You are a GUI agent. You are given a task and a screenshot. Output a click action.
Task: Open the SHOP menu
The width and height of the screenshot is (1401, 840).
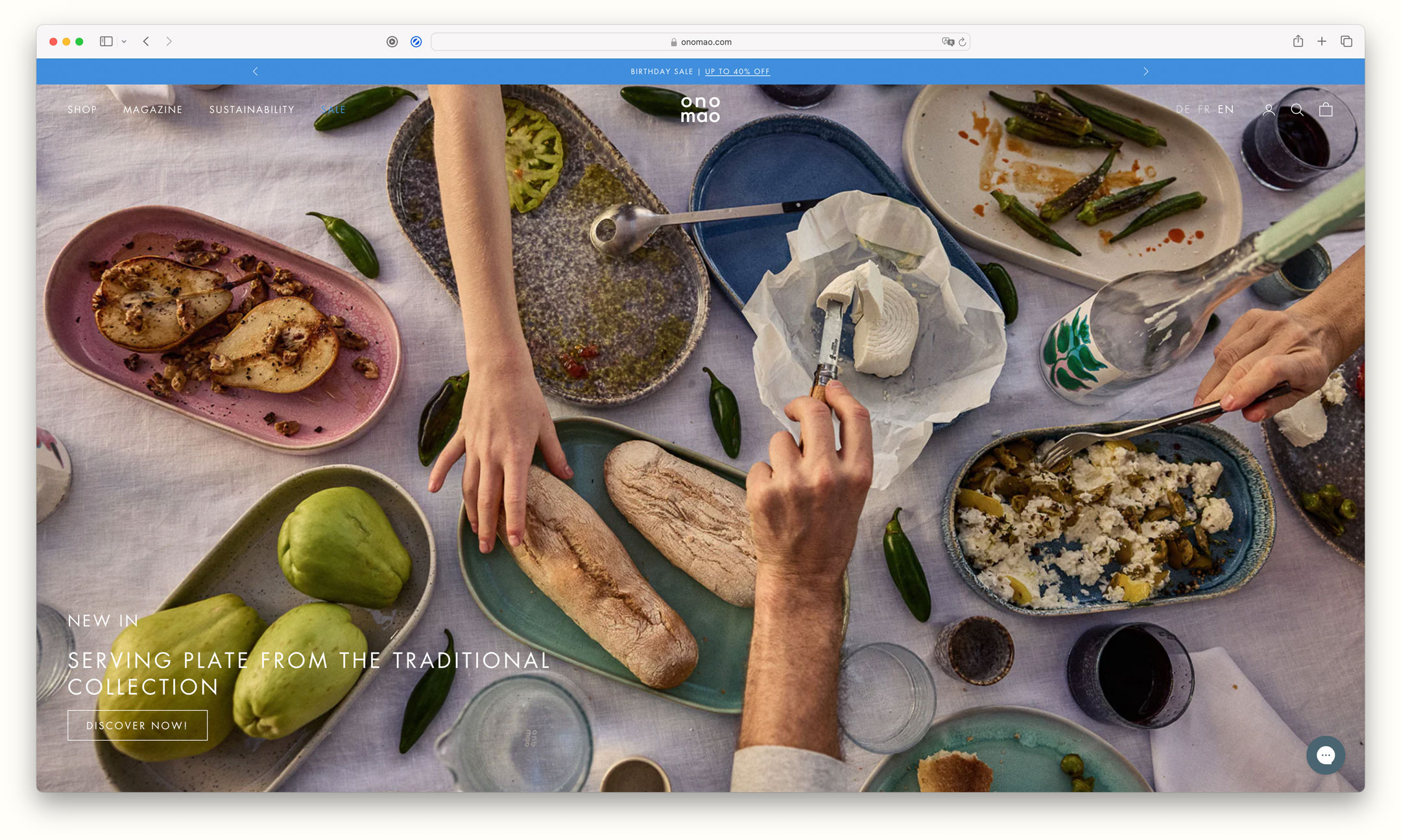click(82, 110)
